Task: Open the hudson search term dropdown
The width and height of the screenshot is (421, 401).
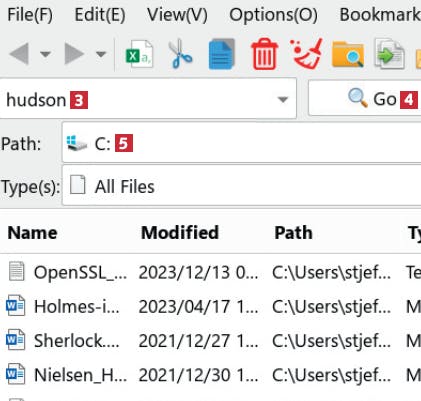Action: tap(283, 99)
